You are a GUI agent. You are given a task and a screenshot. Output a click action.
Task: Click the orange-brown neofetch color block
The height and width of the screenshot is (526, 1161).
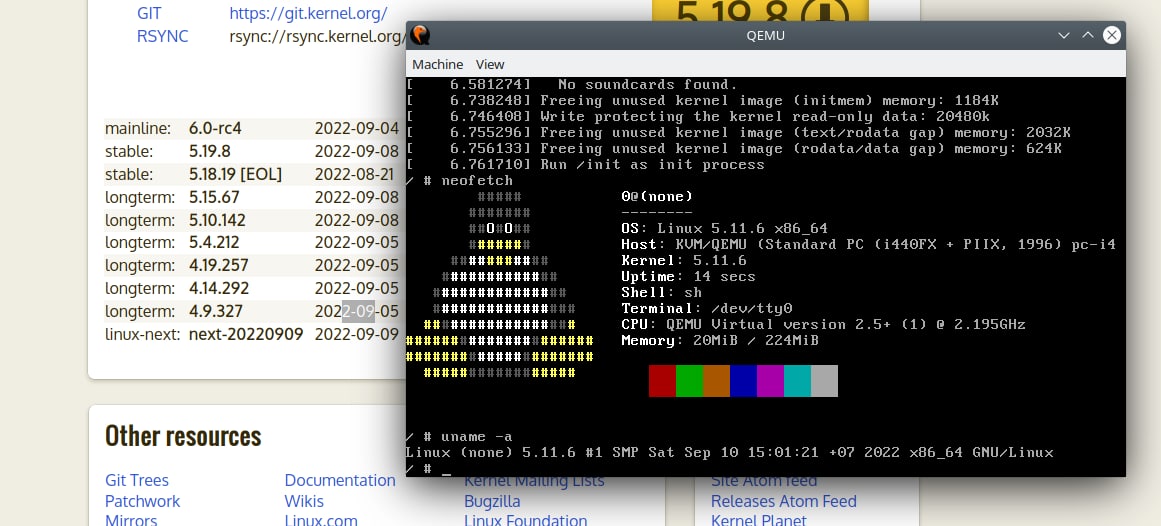point(716,381)
